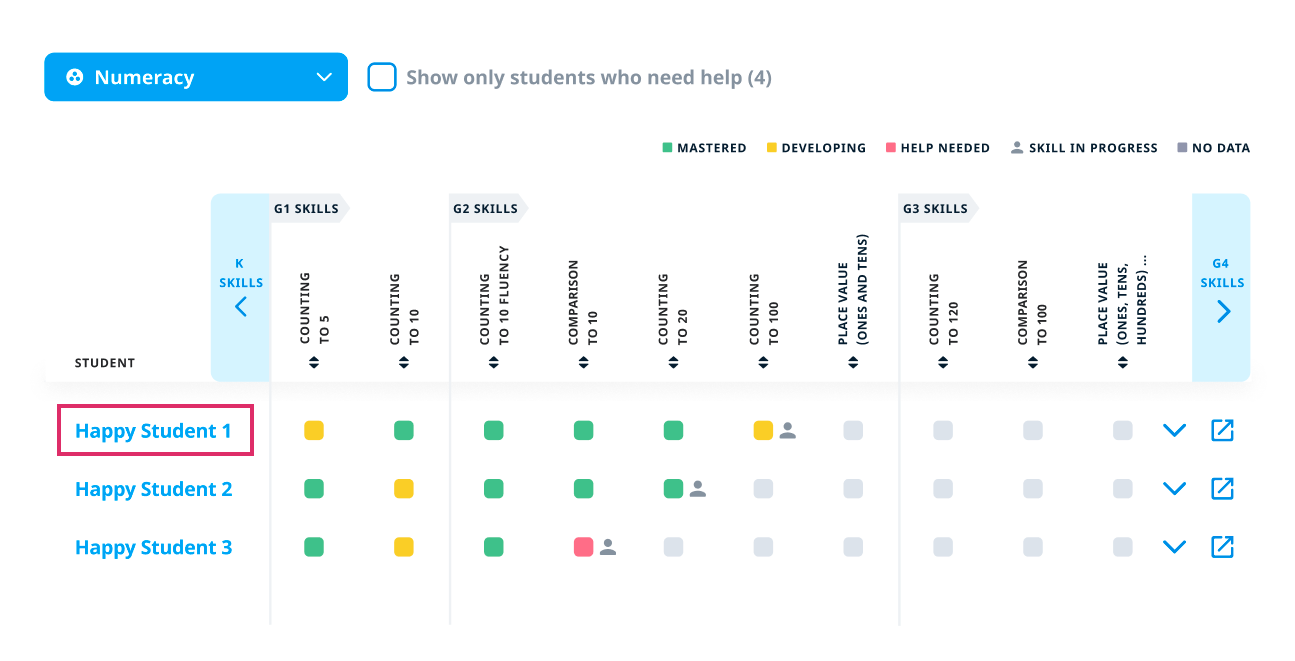Click Happy Student 1 yellow Counting to 5 square
This screenshot has height=661, width=1295.
[x=314, y=431]
